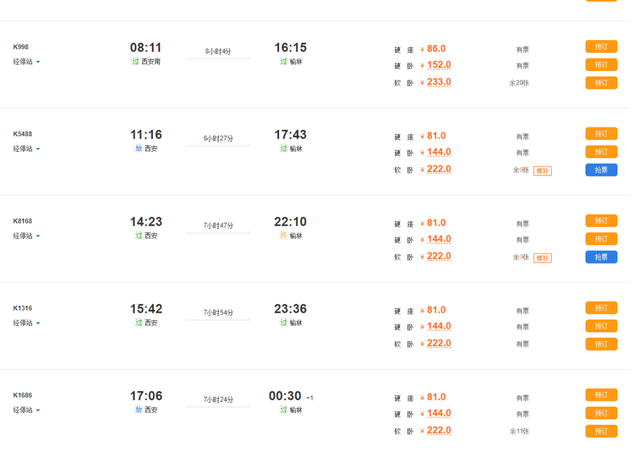Book the K998 硬座 seat at ¥86.0

pos(600,47)
